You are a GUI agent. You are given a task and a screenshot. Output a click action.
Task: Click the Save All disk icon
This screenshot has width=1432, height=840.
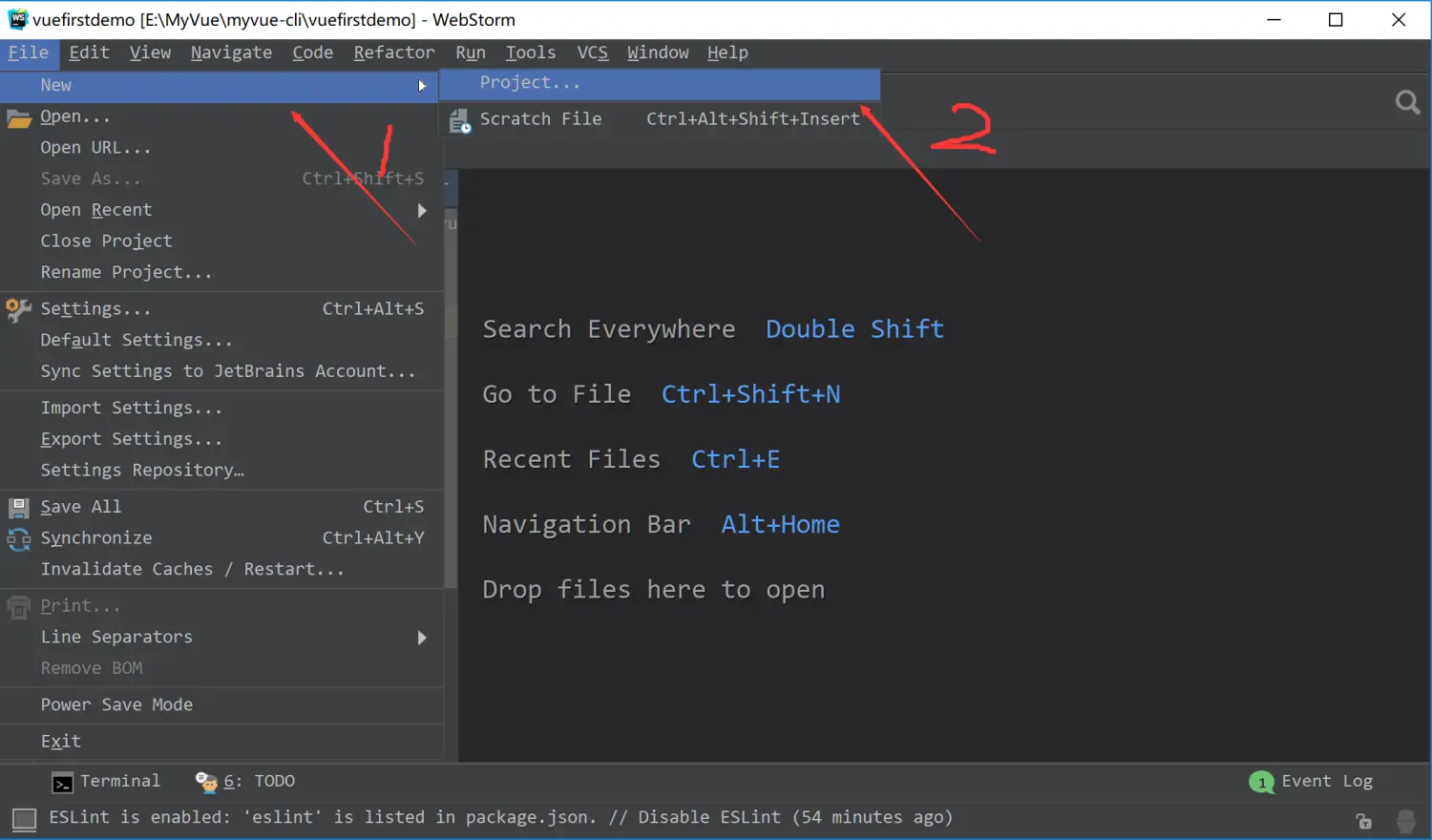19,507
